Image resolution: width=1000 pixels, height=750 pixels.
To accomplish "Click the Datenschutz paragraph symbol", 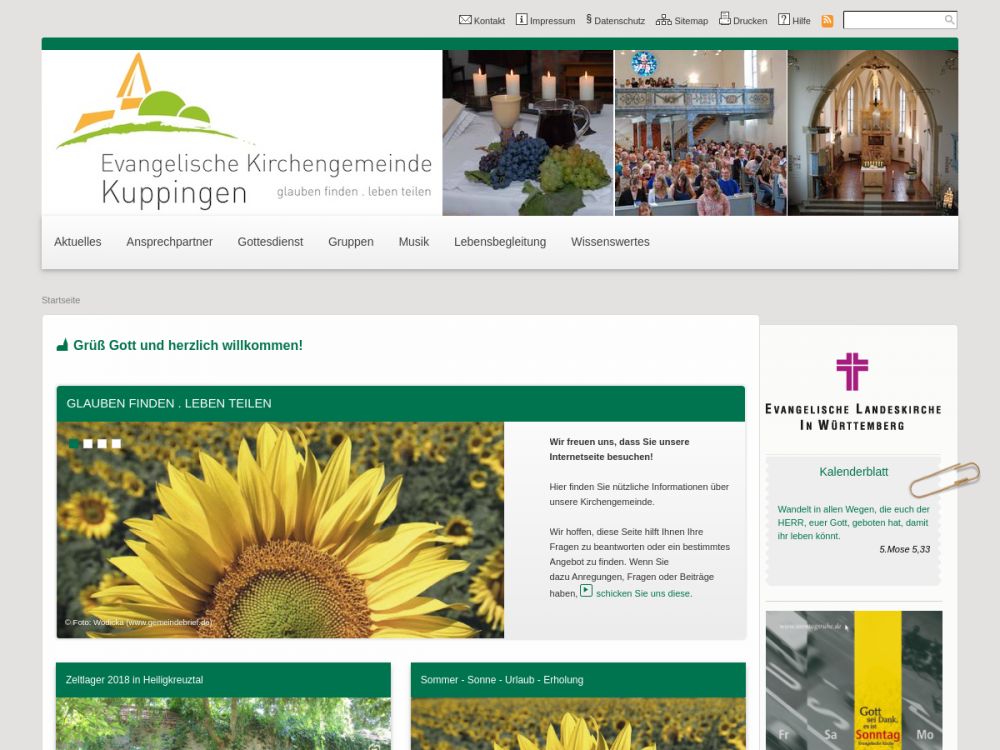I will 589,19.
